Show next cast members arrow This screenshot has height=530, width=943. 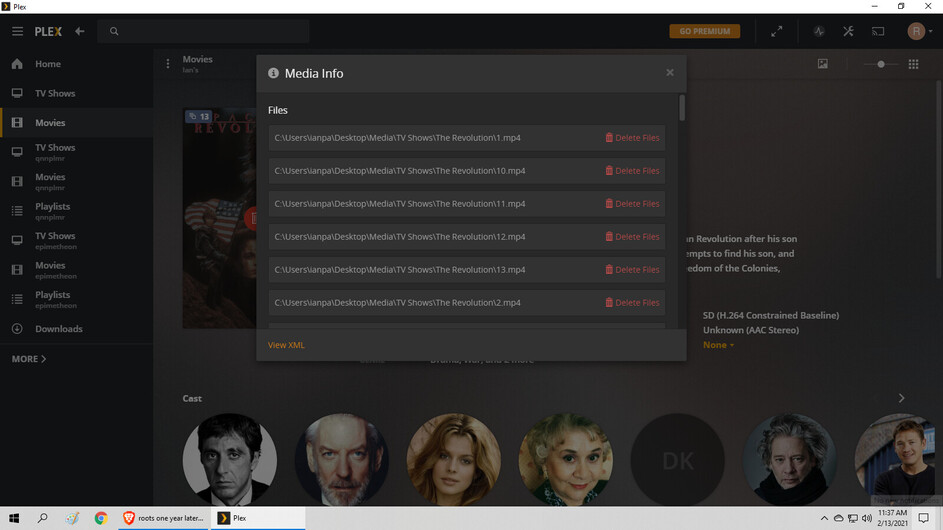[901, 398]
